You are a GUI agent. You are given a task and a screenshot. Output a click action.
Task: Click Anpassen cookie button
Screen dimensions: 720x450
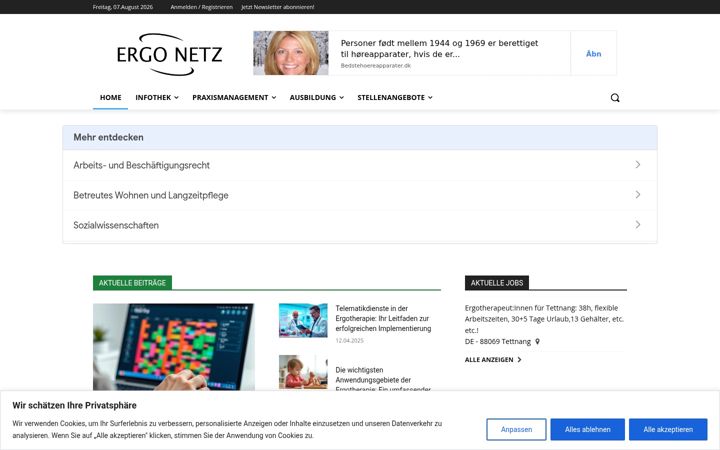click(516, 429)
